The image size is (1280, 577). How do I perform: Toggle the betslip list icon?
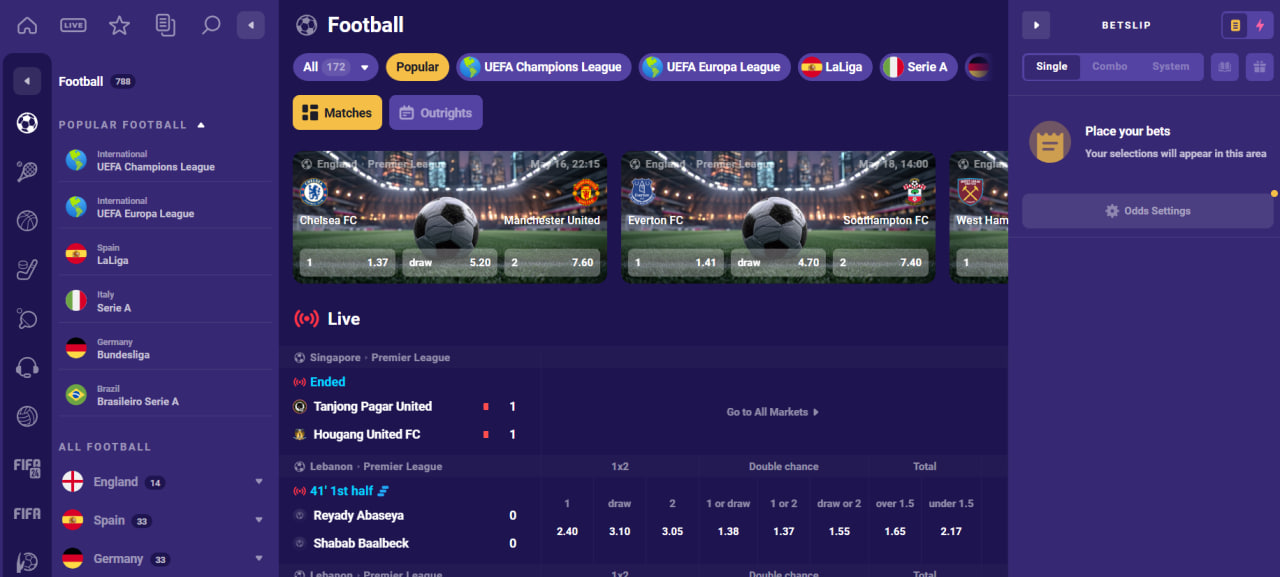click(1235, 25)
